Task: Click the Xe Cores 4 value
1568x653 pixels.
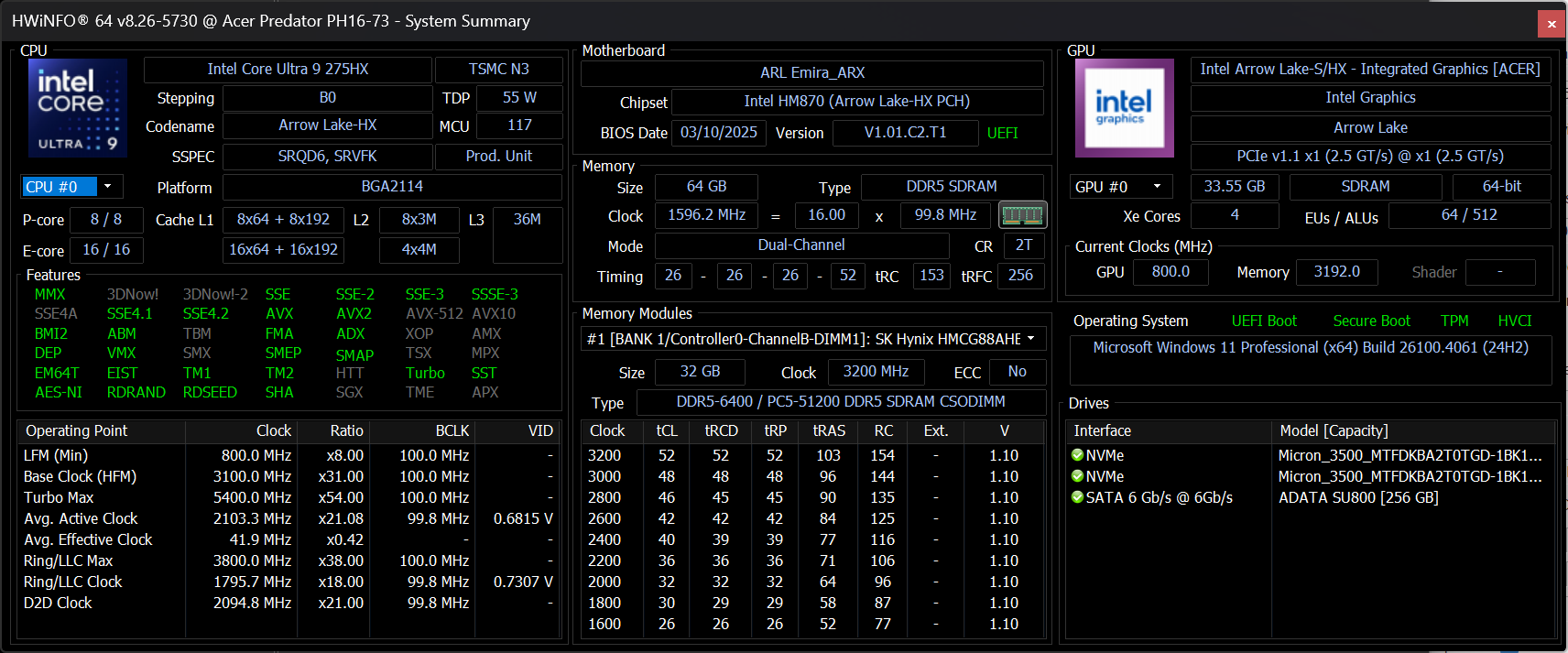Action: (x=1235, y=215)
